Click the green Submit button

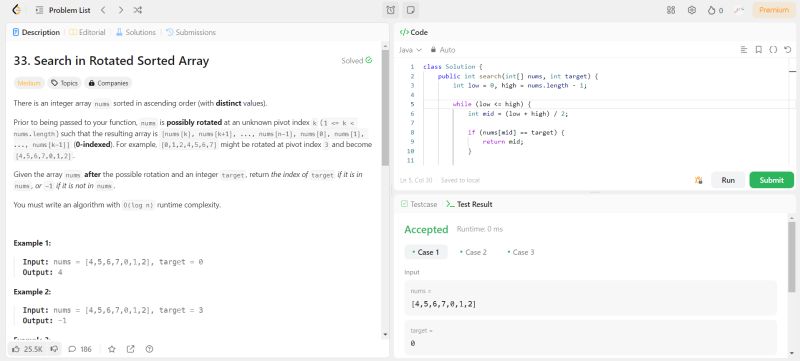pyautogui.click(x=771, y=180)
